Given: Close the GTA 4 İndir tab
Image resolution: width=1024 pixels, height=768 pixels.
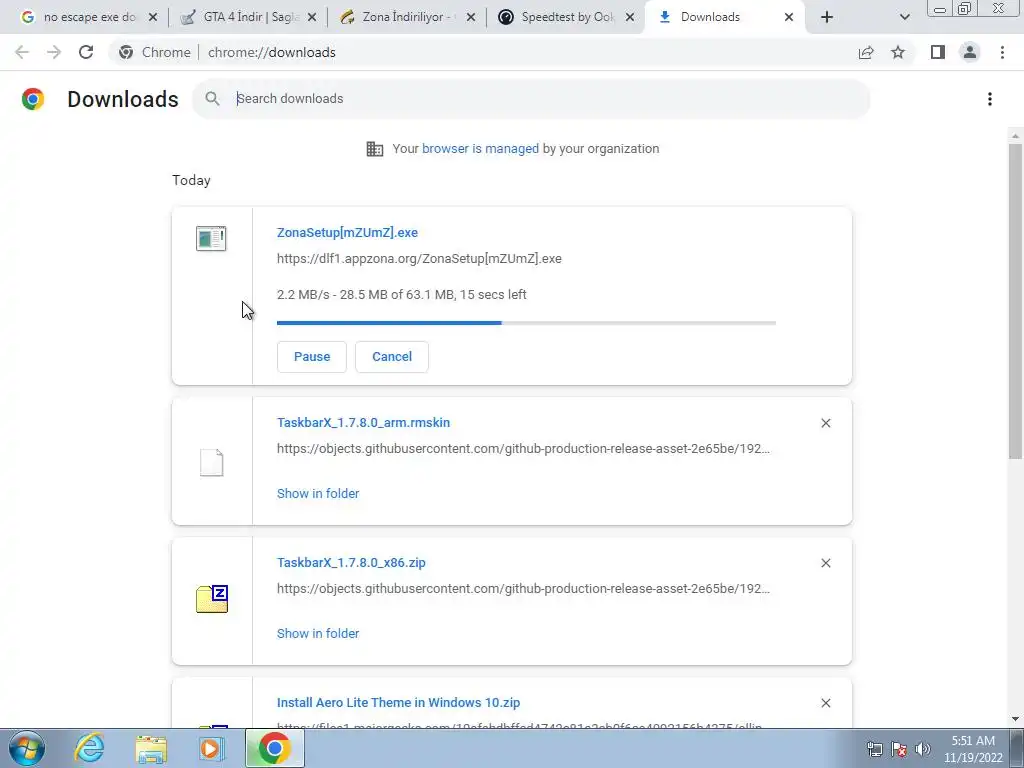Looking at the screenshot, I should (x=312, y=17).
